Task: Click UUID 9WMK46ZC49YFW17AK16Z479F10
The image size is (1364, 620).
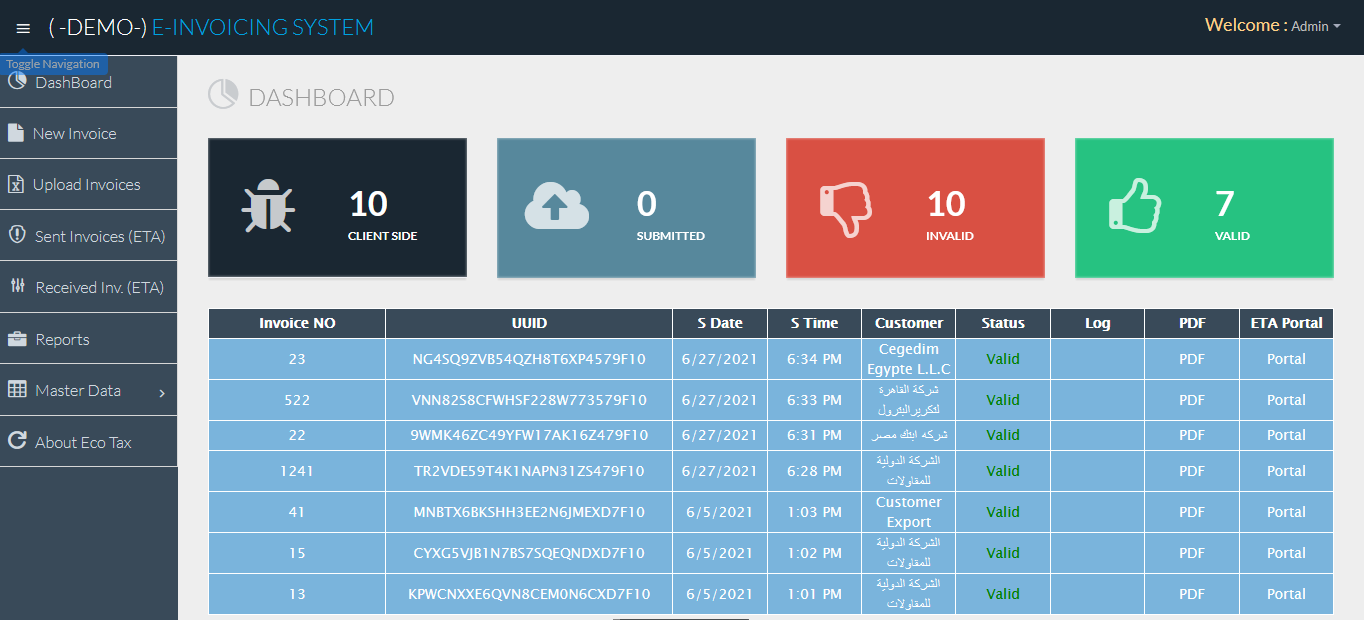Action: point(529,435)
